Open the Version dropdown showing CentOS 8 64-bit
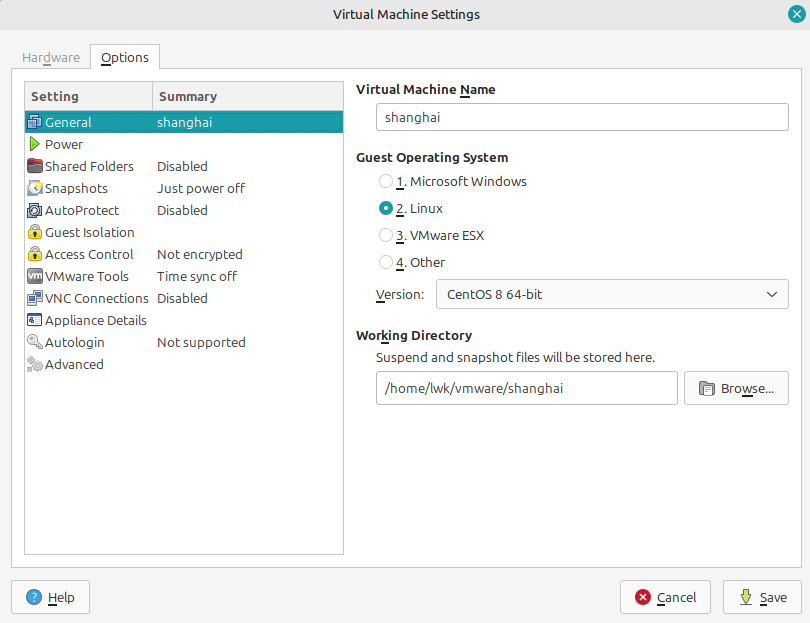 click(x=612, y=294)
